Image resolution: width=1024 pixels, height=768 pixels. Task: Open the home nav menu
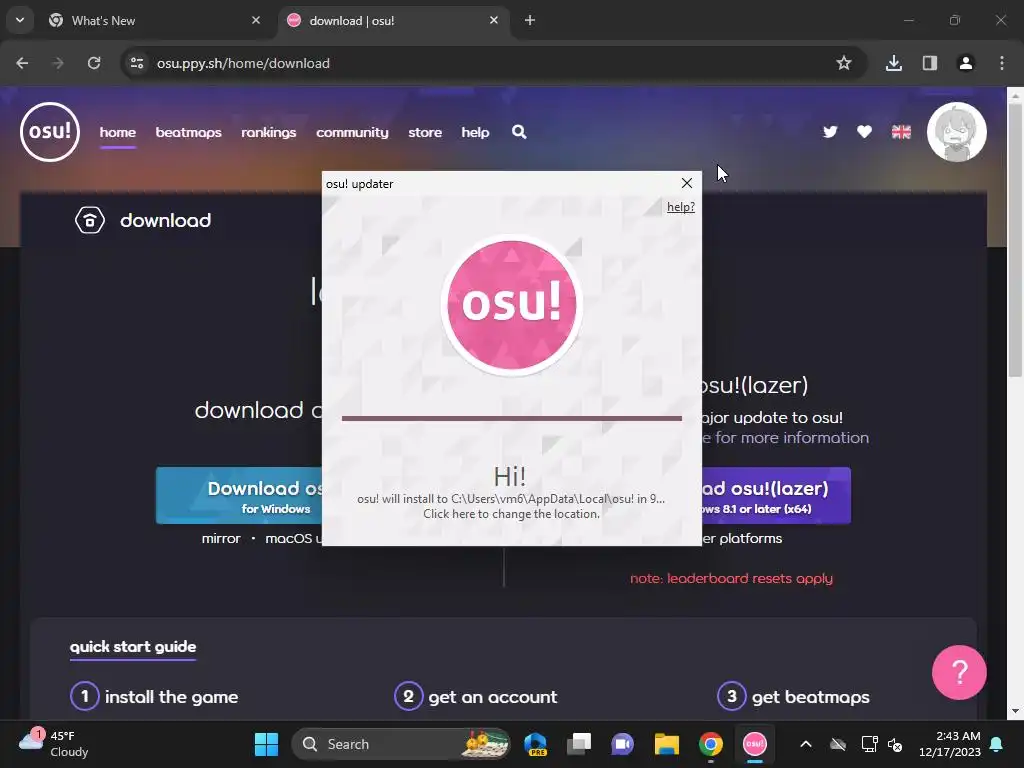pyautogui.click(x=118, y=132)
